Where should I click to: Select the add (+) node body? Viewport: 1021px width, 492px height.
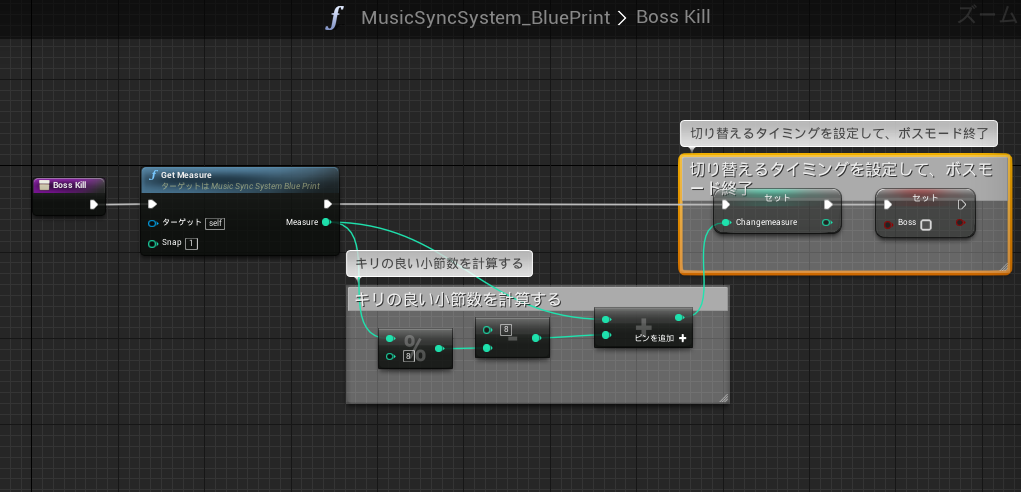643,327
